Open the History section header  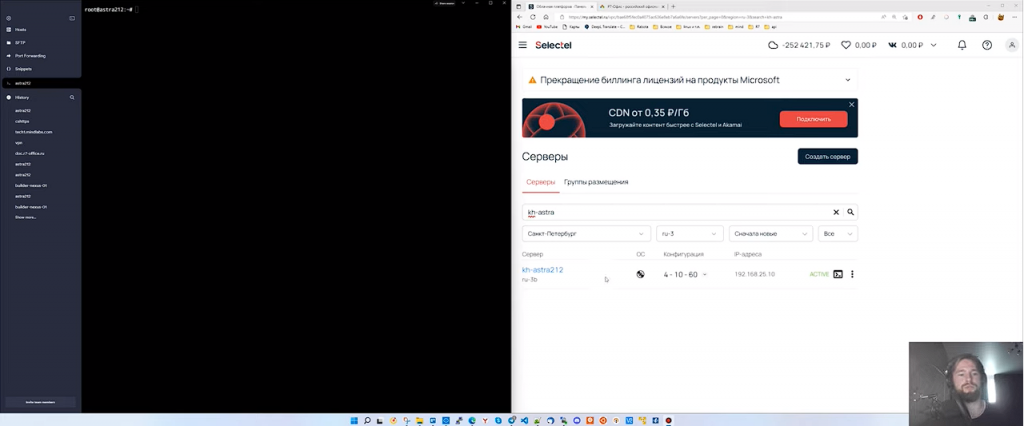22,97
